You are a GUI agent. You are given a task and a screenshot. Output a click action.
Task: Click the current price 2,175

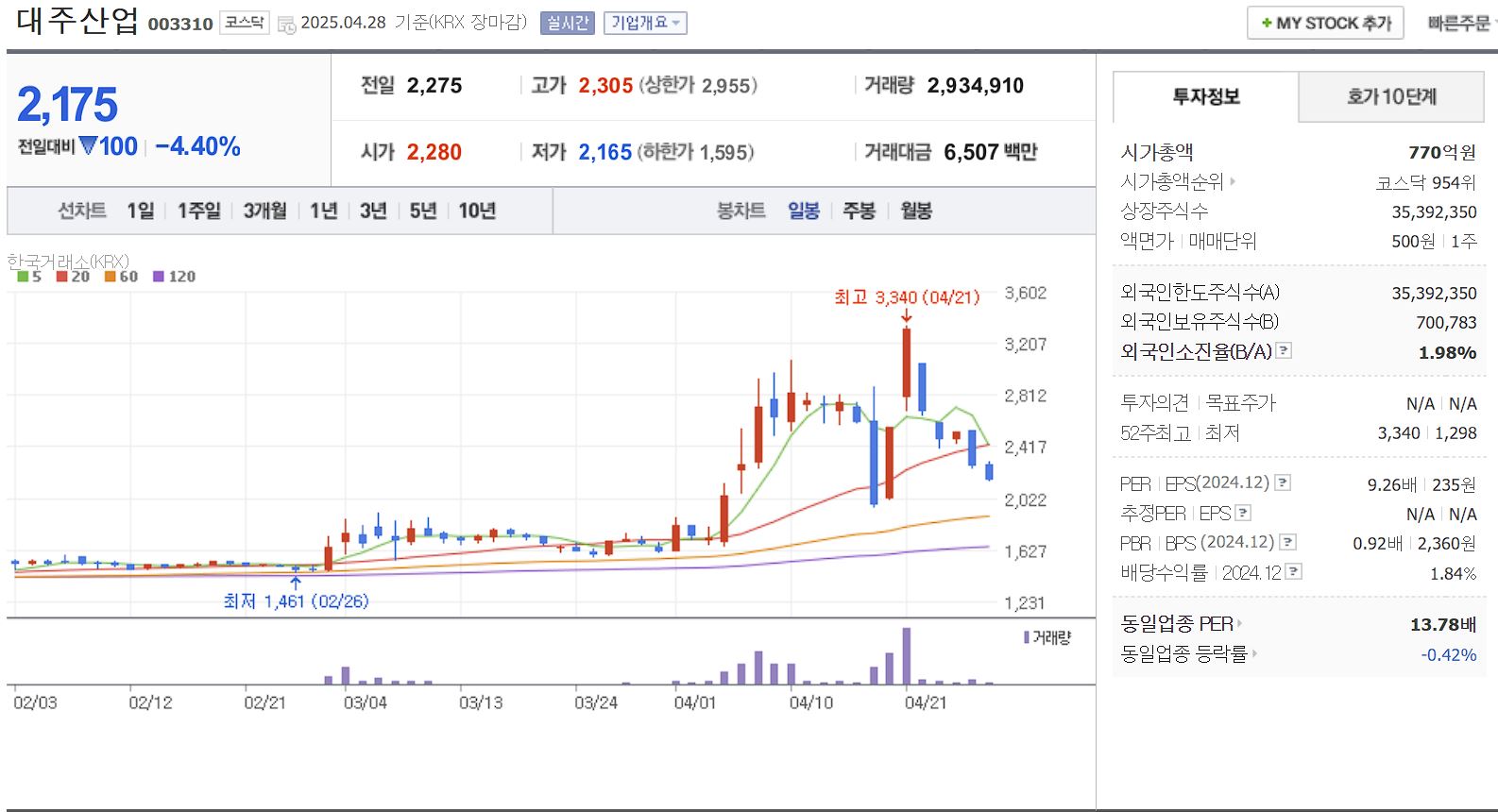click(x=67, y=105)
